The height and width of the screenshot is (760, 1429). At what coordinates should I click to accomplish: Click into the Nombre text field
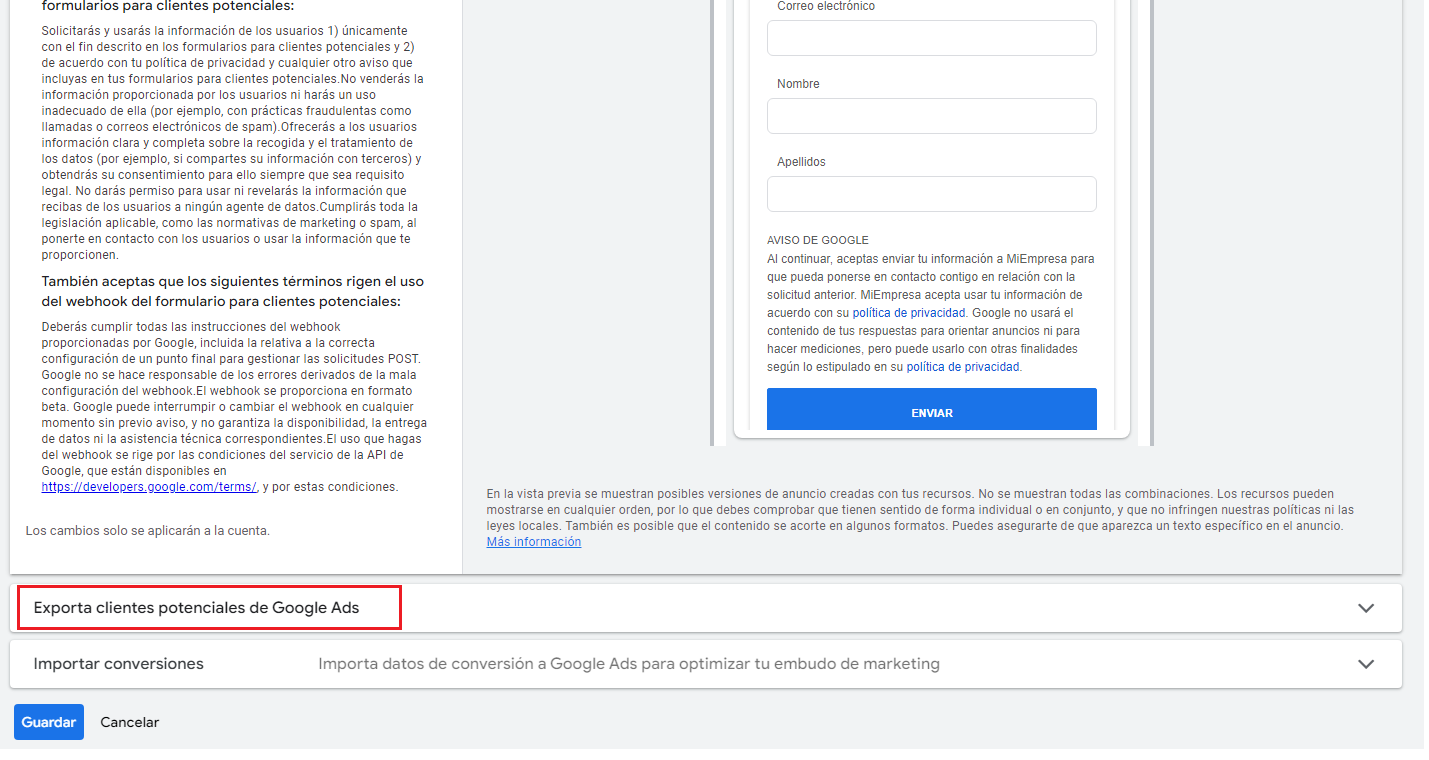[931, 116]
